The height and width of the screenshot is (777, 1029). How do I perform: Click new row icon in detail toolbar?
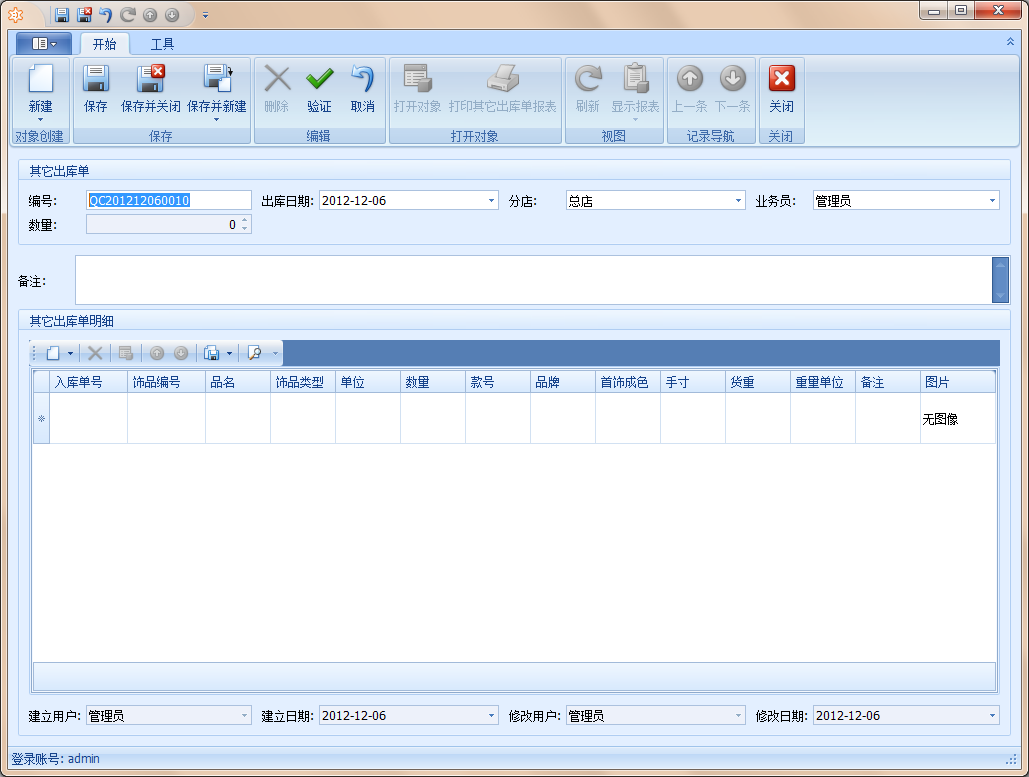pyautogui.click(x=53, y=353)
